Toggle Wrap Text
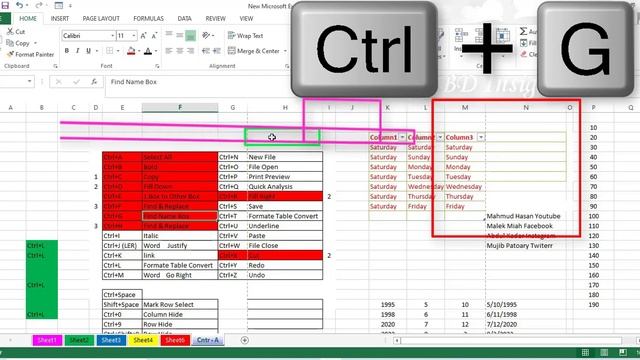This screenshot has height=360, width=640. [x=245, y=36]
